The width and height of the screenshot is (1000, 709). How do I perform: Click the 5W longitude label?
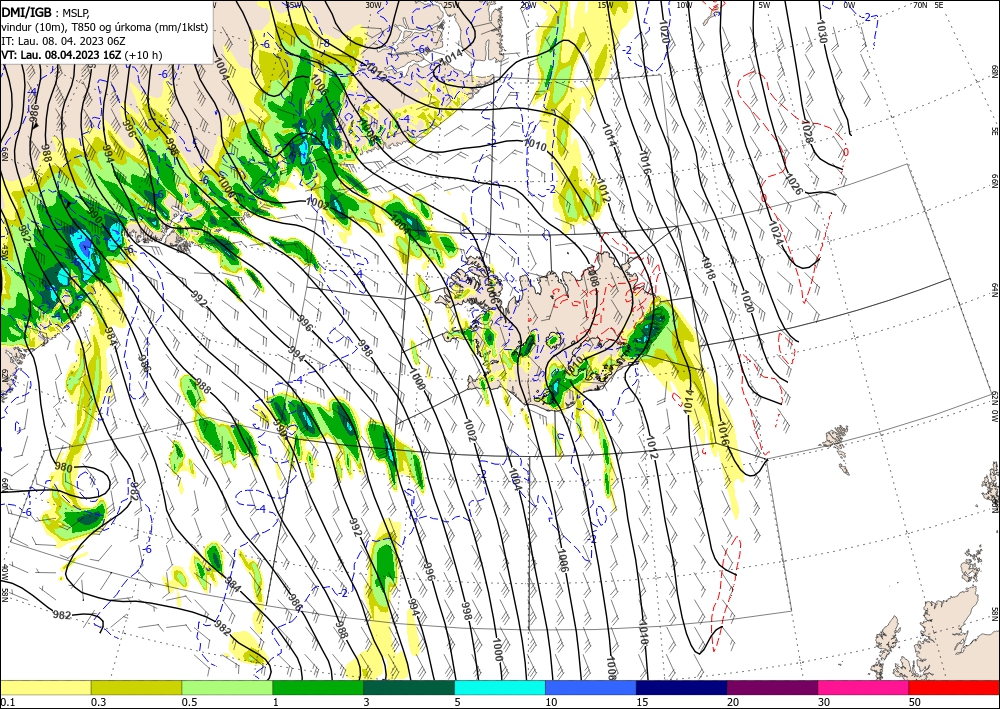[x=764, y=5]
